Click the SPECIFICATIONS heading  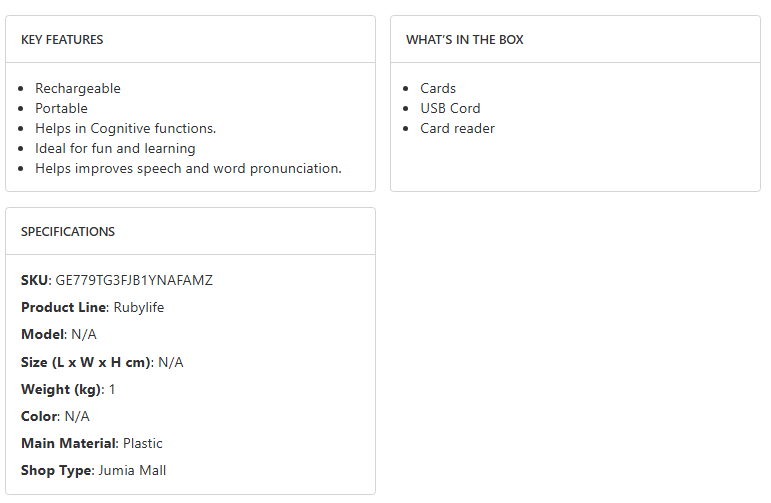tap(68, 232)
